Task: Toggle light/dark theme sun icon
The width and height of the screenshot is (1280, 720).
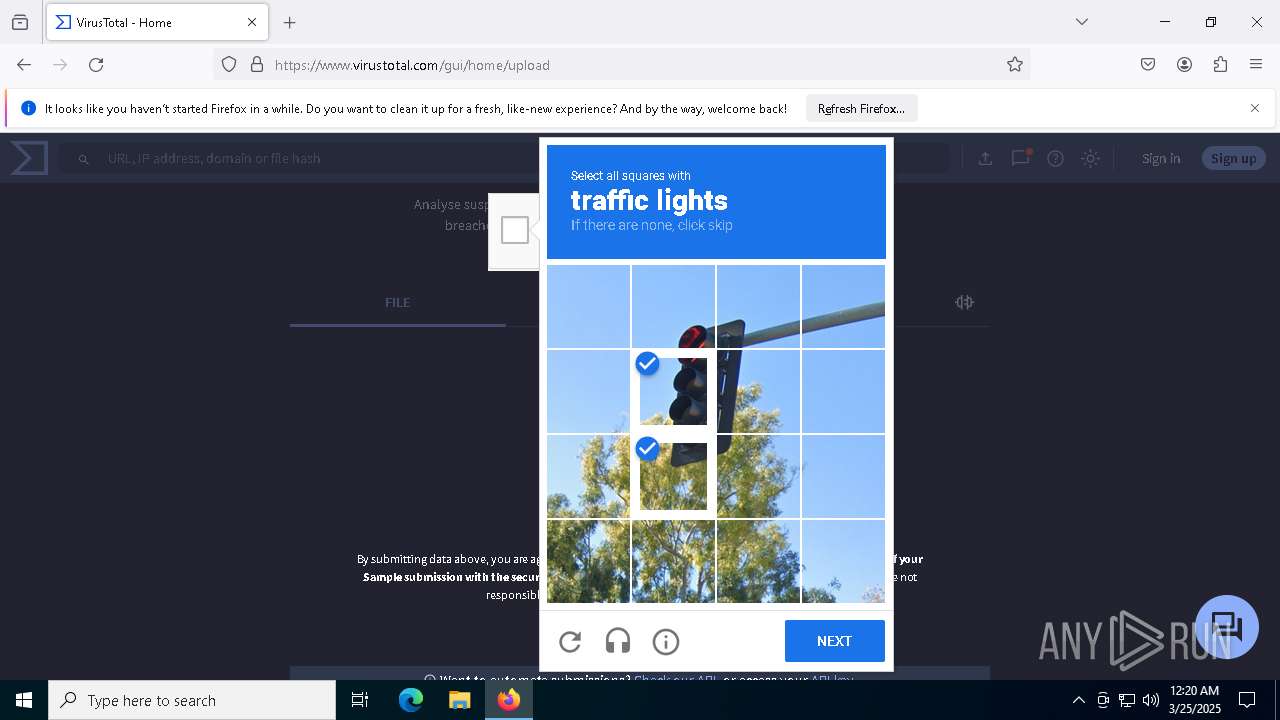Action: pyautogui.click(x=1091, y=158)
